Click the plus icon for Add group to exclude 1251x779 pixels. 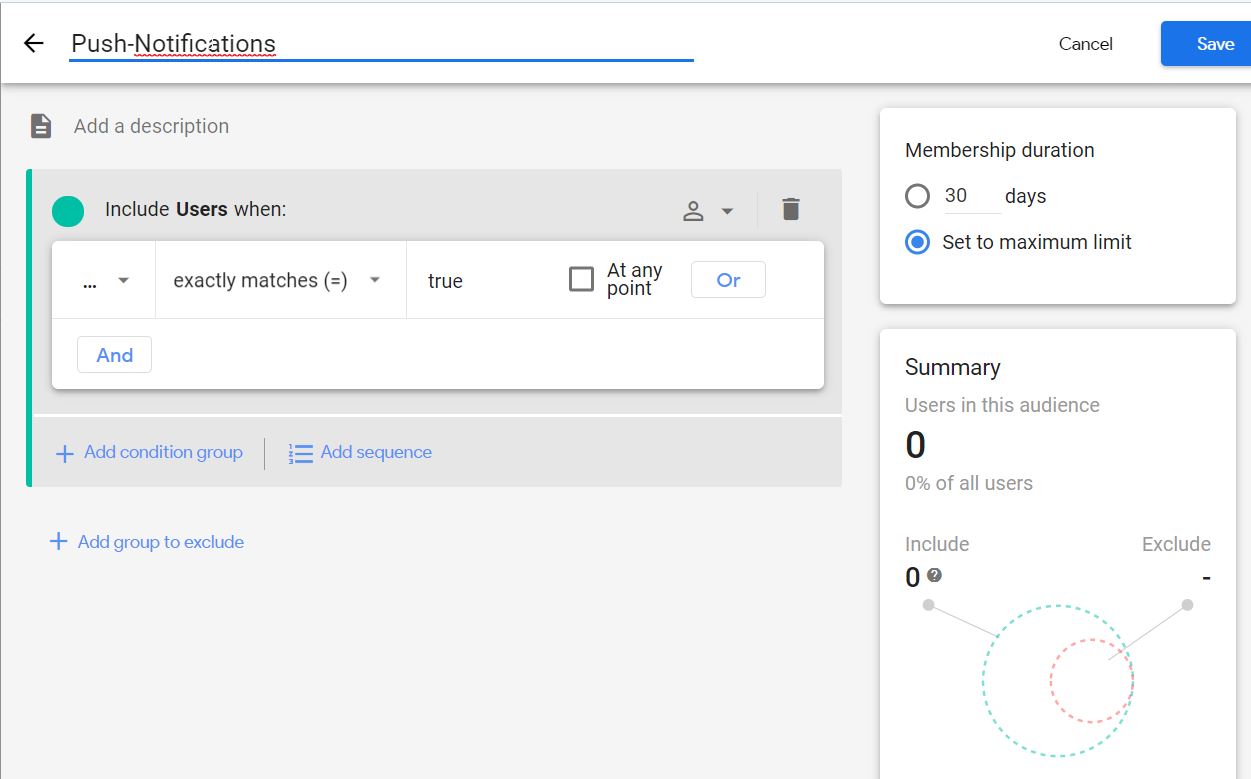(59, 542)
